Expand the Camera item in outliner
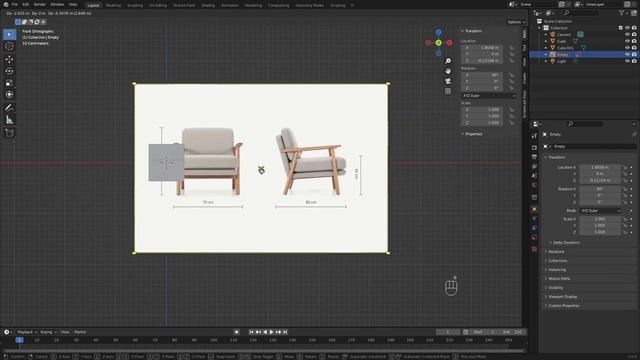This screenshot has height=360, width=640. [x=546, y=35]
